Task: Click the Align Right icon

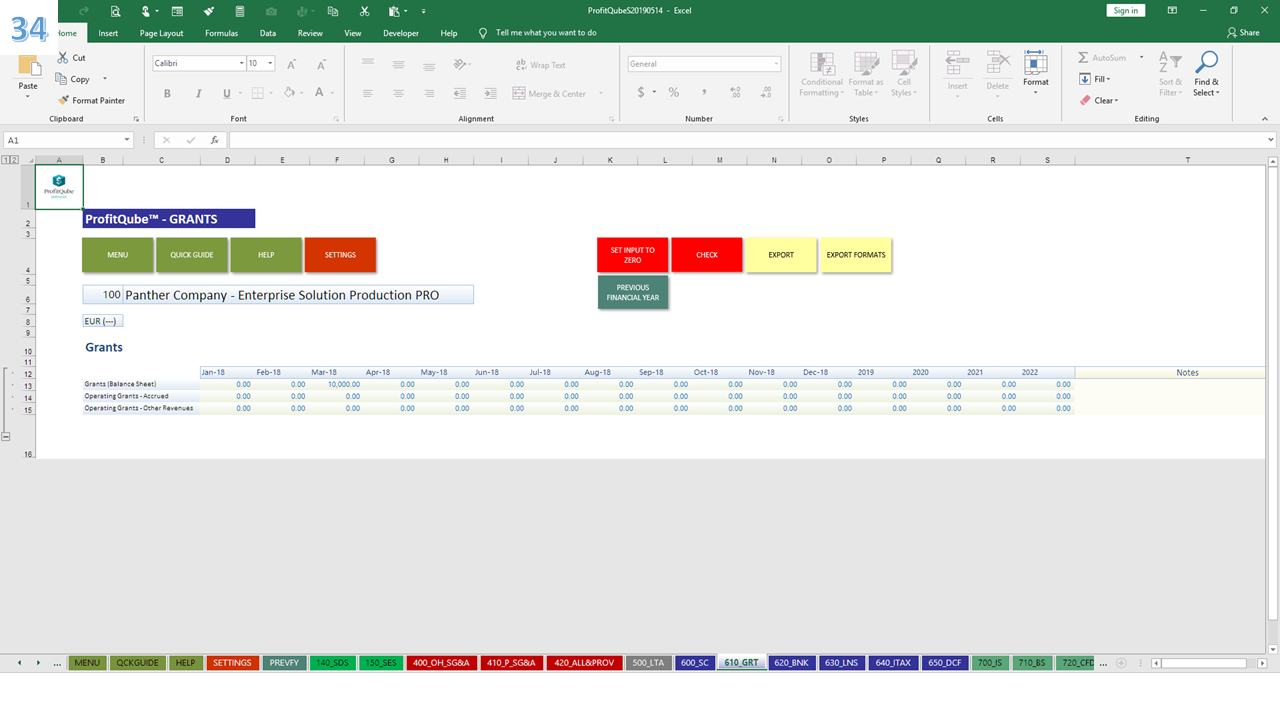Action: click(429, 93)
